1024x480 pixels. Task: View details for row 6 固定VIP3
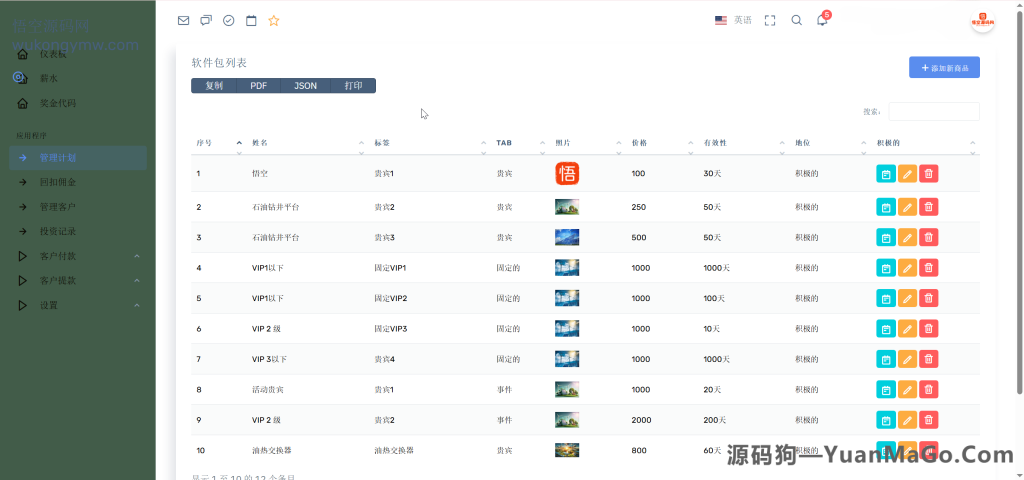click(x=886, y=328)
